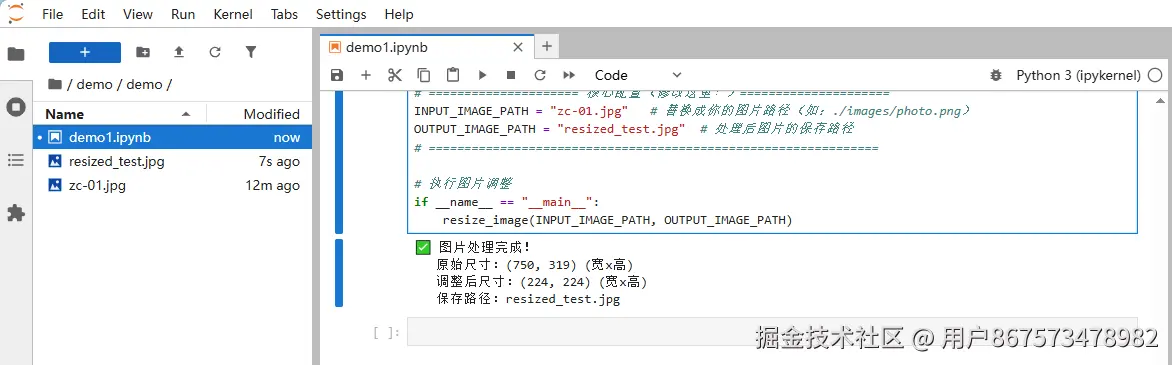Viewport: 1172px width, 365px height.
Task: Save the notebook with the disk icon
Action: click(337, 75)
